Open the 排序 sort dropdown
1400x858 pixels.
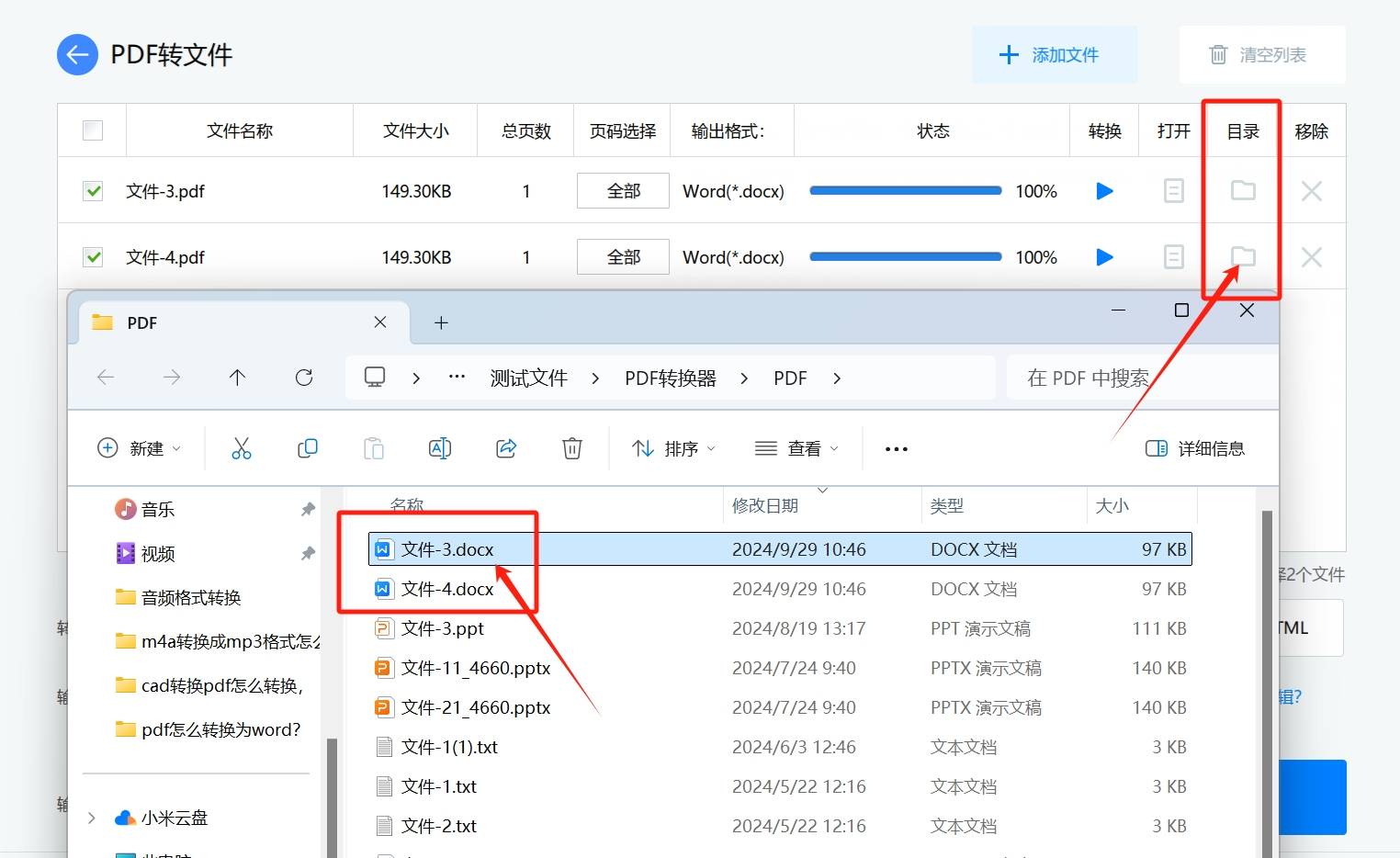pos(674,448)
